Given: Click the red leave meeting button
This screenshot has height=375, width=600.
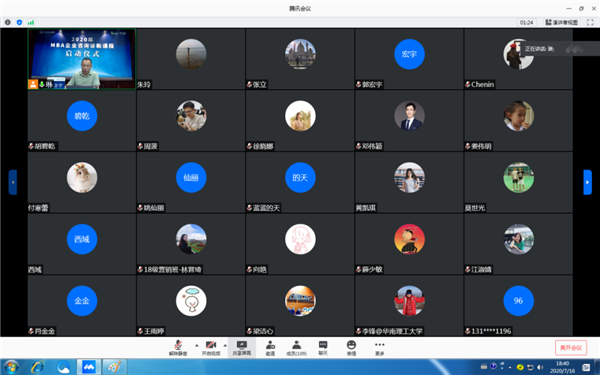Looking at the screenshot, I should click(571, 347).
